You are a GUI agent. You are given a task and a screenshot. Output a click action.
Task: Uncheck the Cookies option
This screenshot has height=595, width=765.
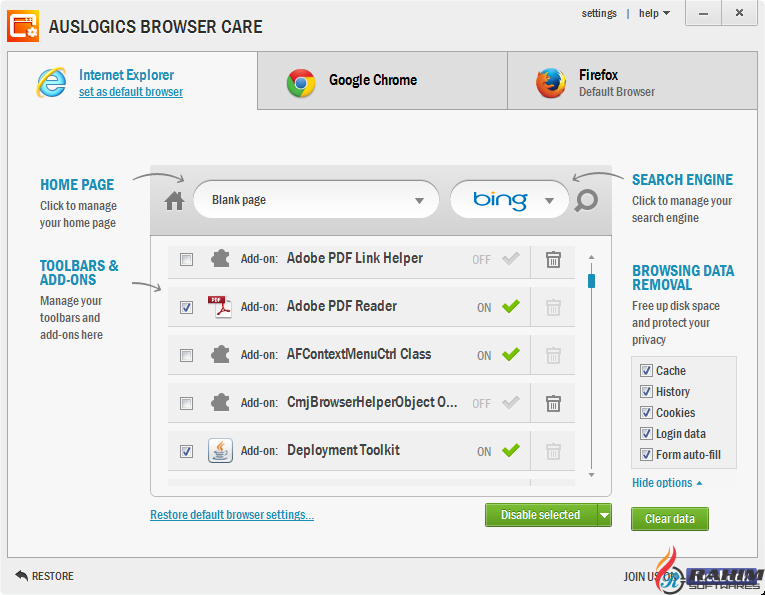click(646, 413)
